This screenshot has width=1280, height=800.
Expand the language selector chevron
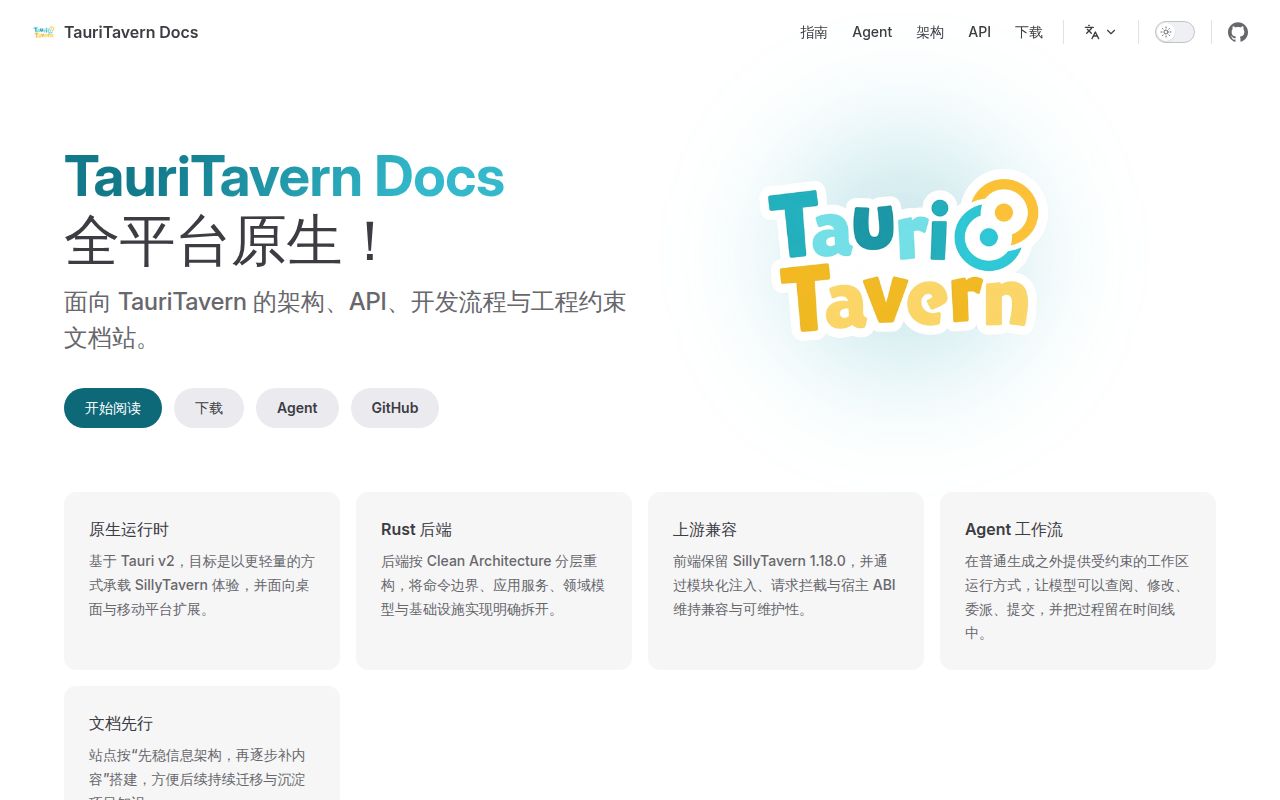(x=1111, y=32)
